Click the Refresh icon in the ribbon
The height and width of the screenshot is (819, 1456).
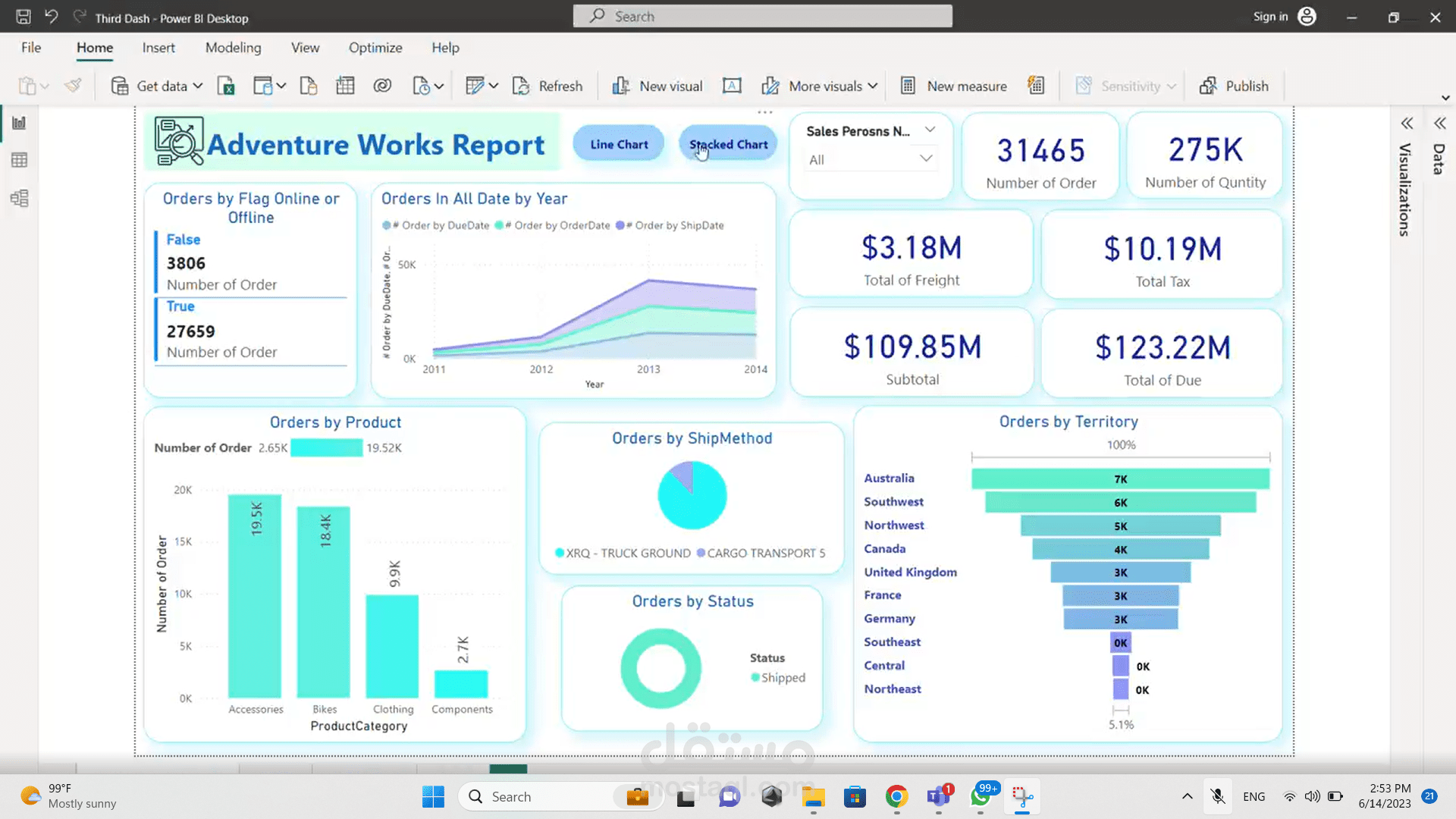click(x=522, y=86)
